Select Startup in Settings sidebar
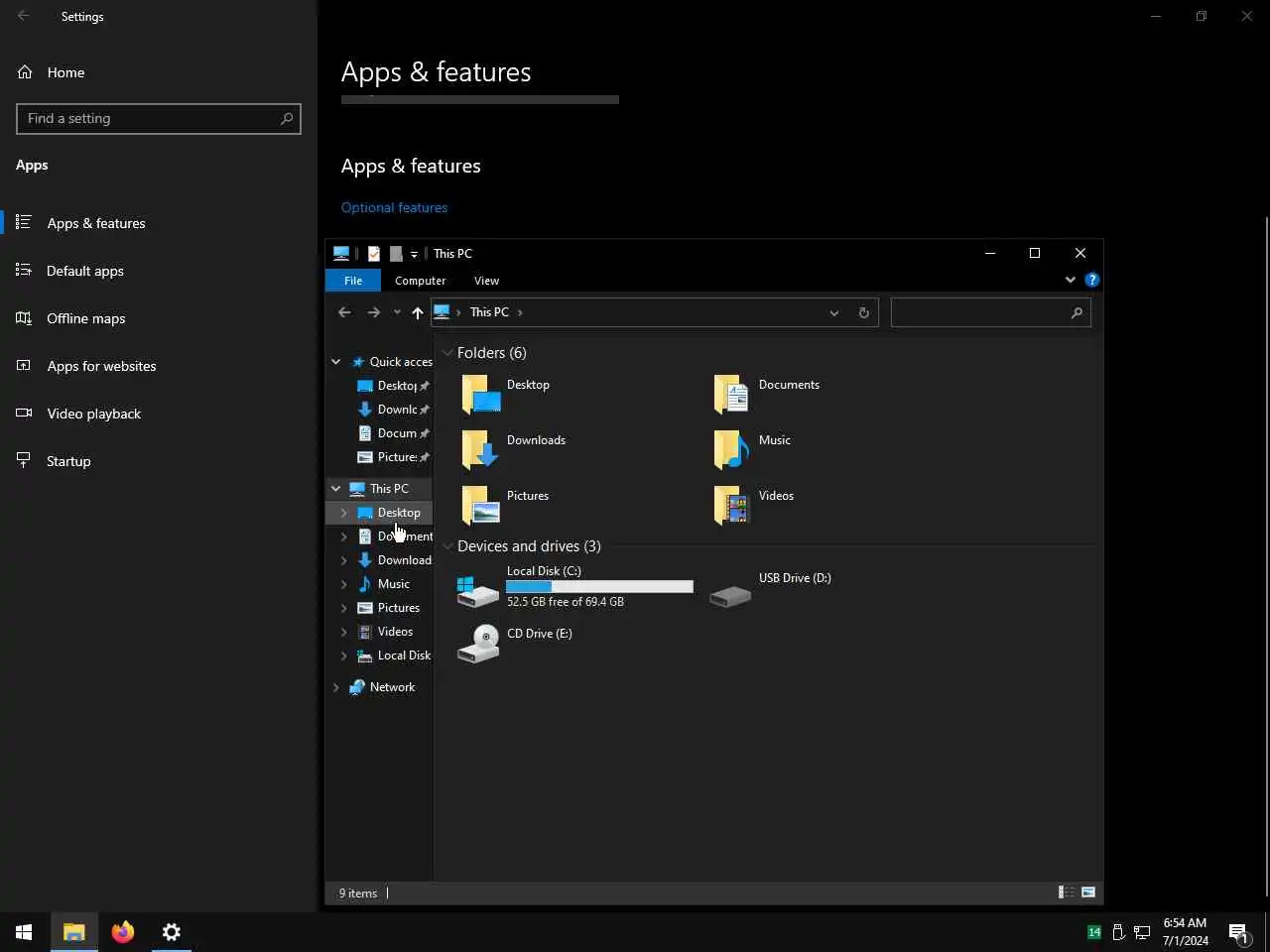This screenshot has width=1270, height=952. [159, 461]
